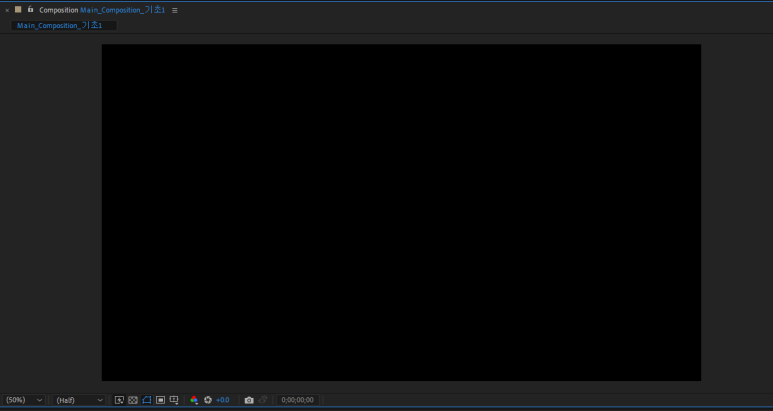The width and height of the screenshot is (773, 411).
Task: Open the Composition panel hamburger menu
Action: (175, 10)
